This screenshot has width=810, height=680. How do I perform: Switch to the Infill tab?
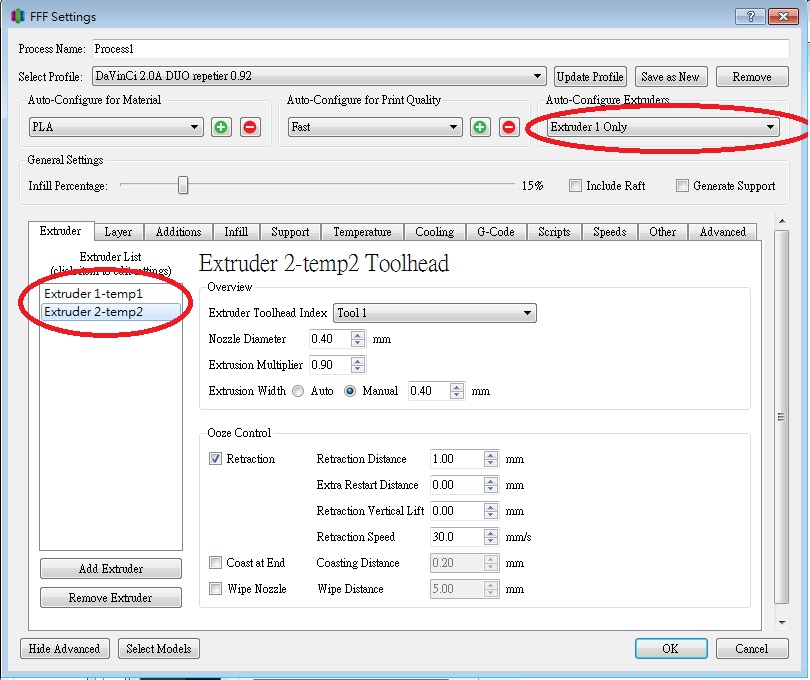coord(236,232)
